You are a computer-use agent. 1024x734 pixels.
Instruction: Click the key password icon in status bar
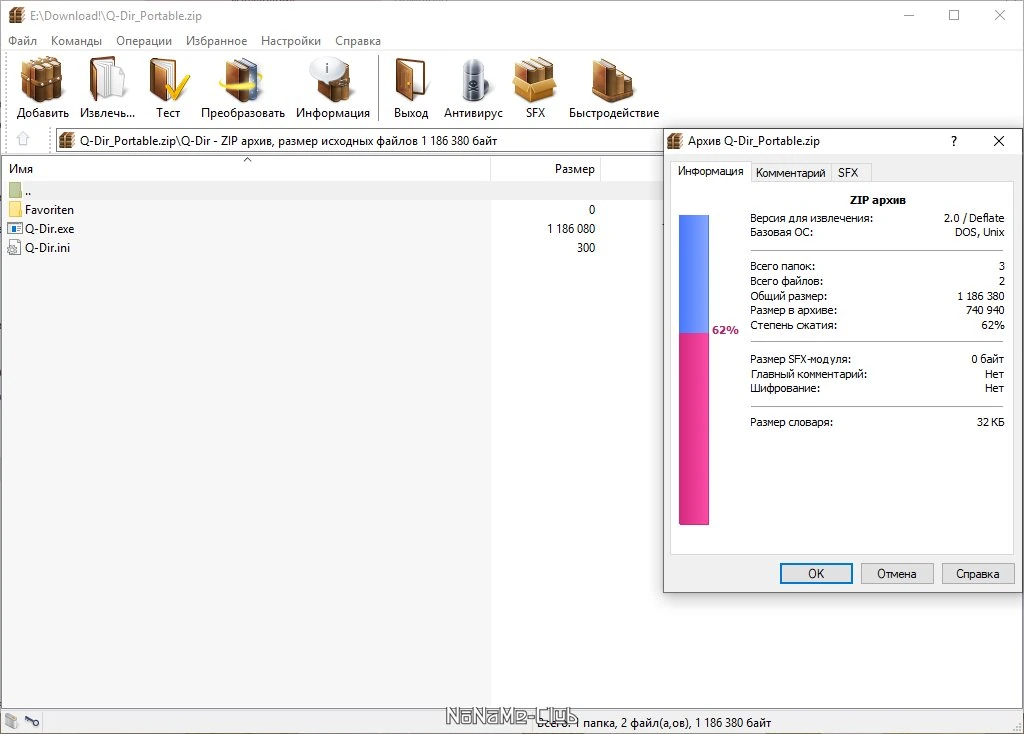pyautogui.click(x=32, y=721)
